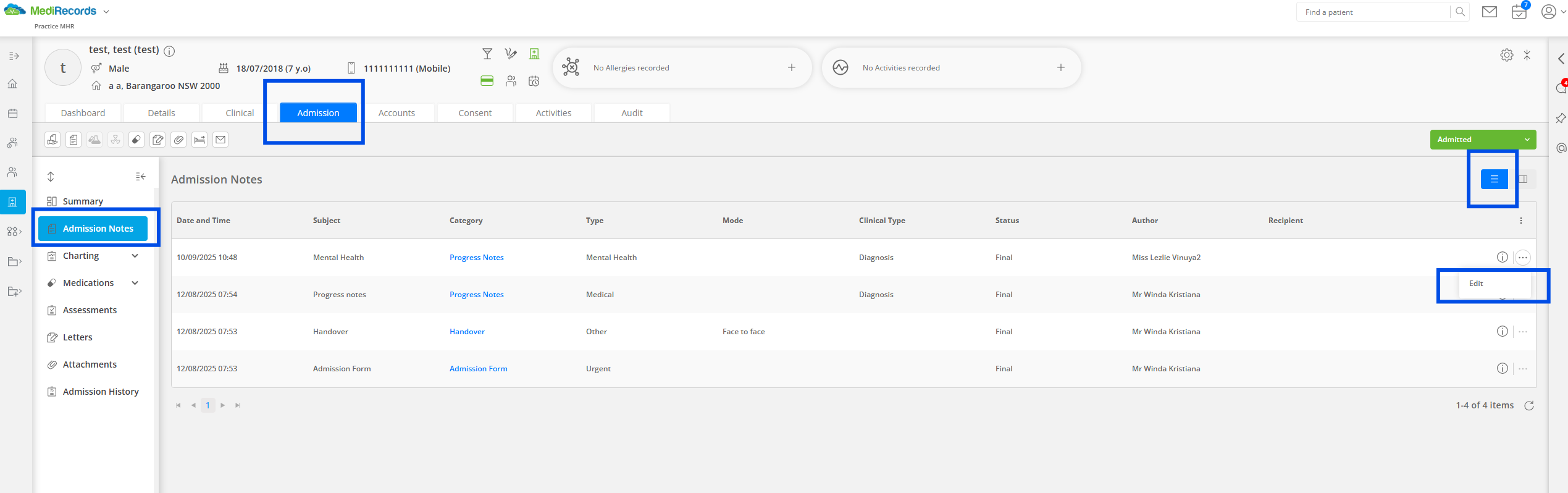Open the Handover category link
The image size is (1568, 493).
467,332
